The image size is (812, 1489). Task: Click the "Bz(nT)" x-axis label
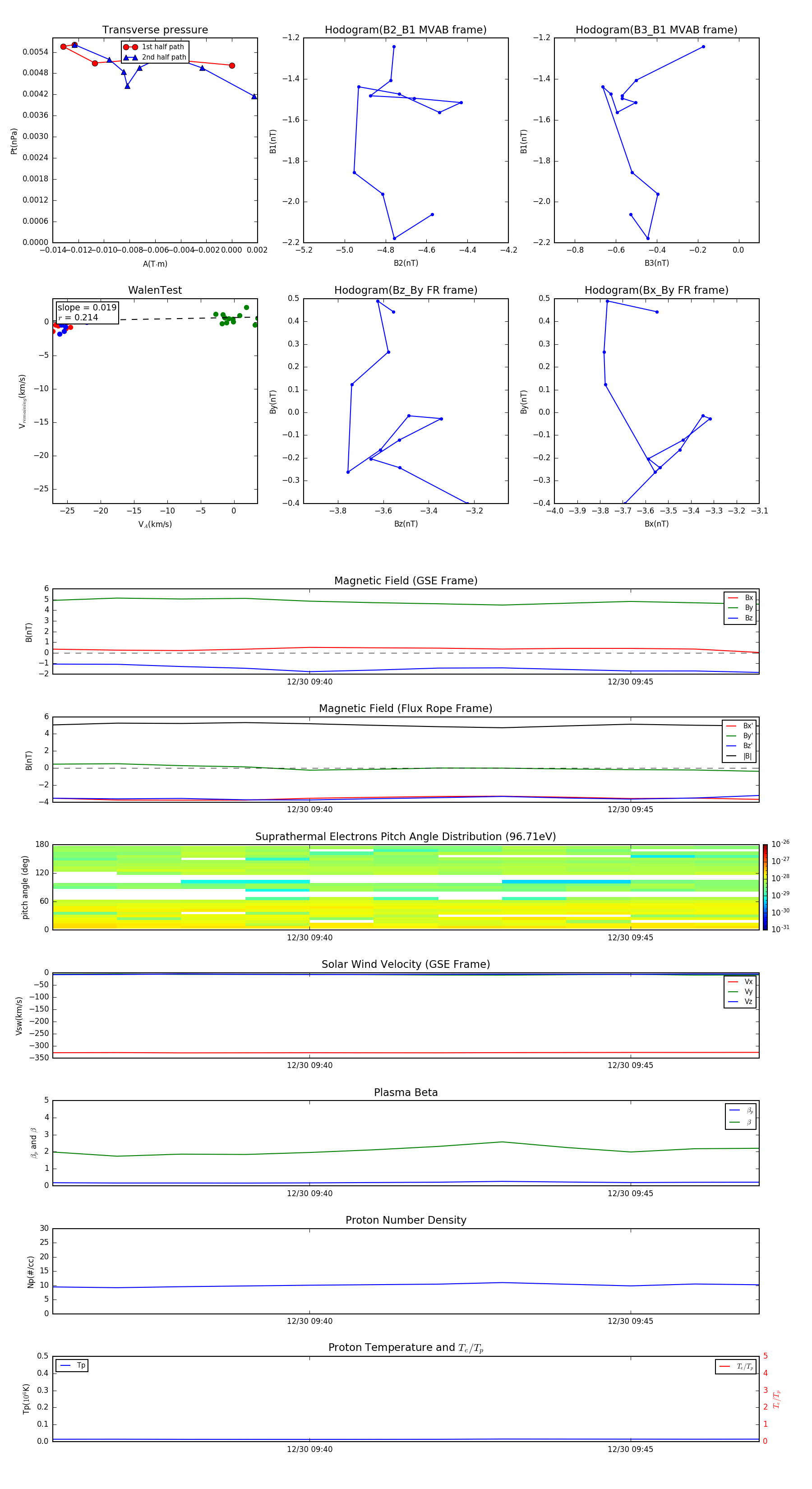coord(406,524)
